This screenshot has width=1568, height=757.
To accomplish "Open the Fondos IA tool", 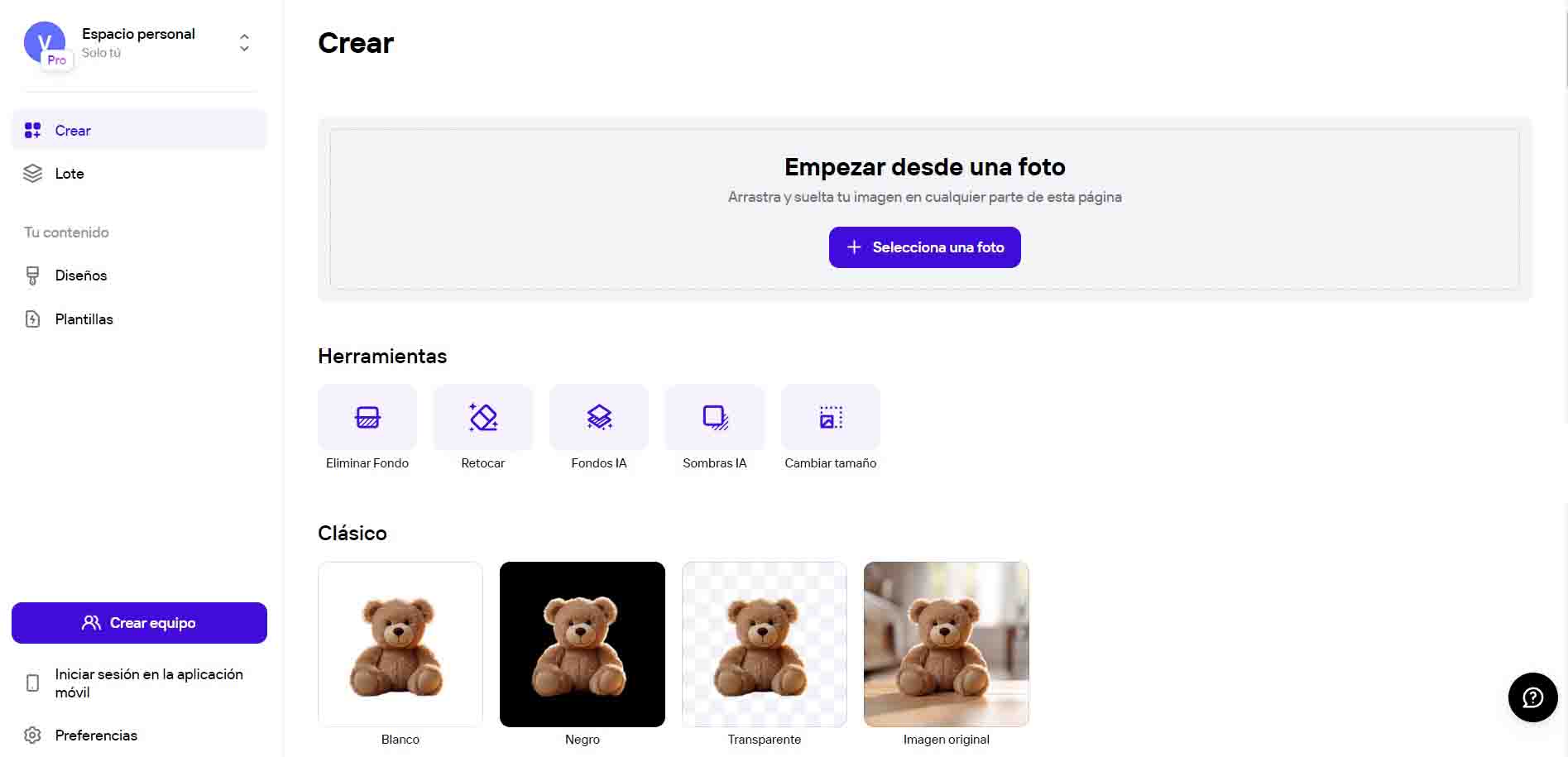I will [599, 417].
